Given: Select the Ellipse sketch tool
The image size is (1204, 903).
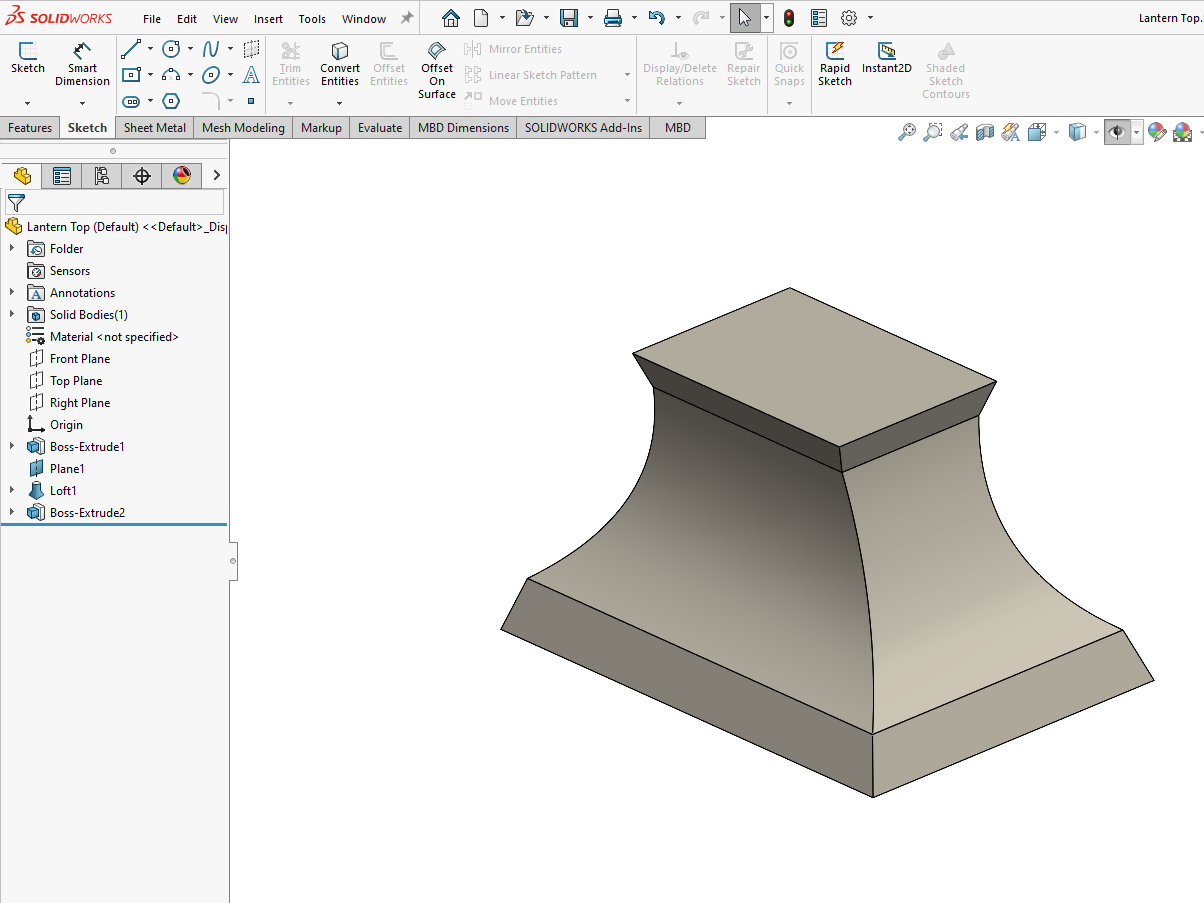Looking at the screenshot, I should (x=211, y=75).
